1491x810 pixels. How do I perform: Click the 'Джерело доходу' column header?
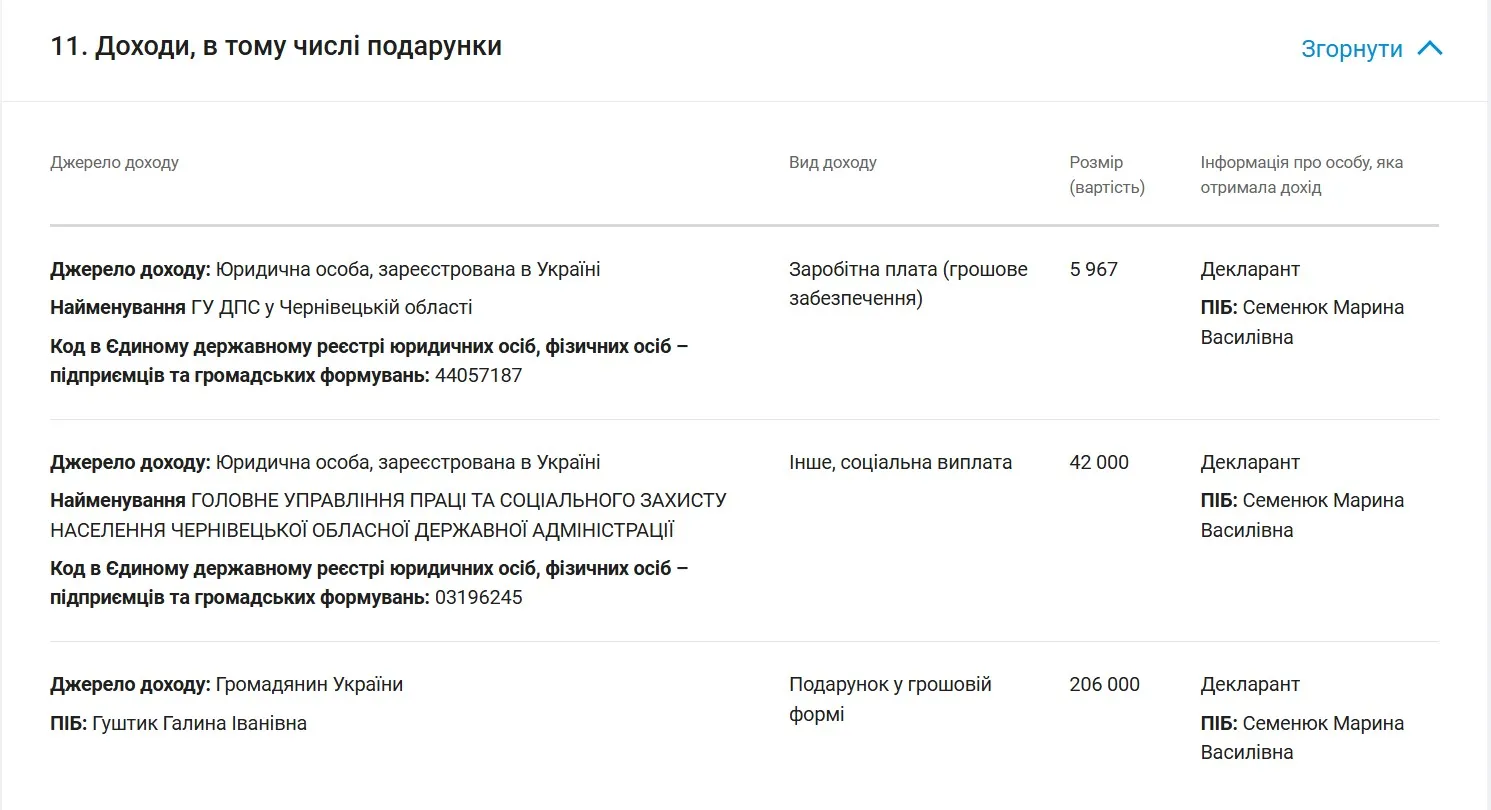click(114, 162)
